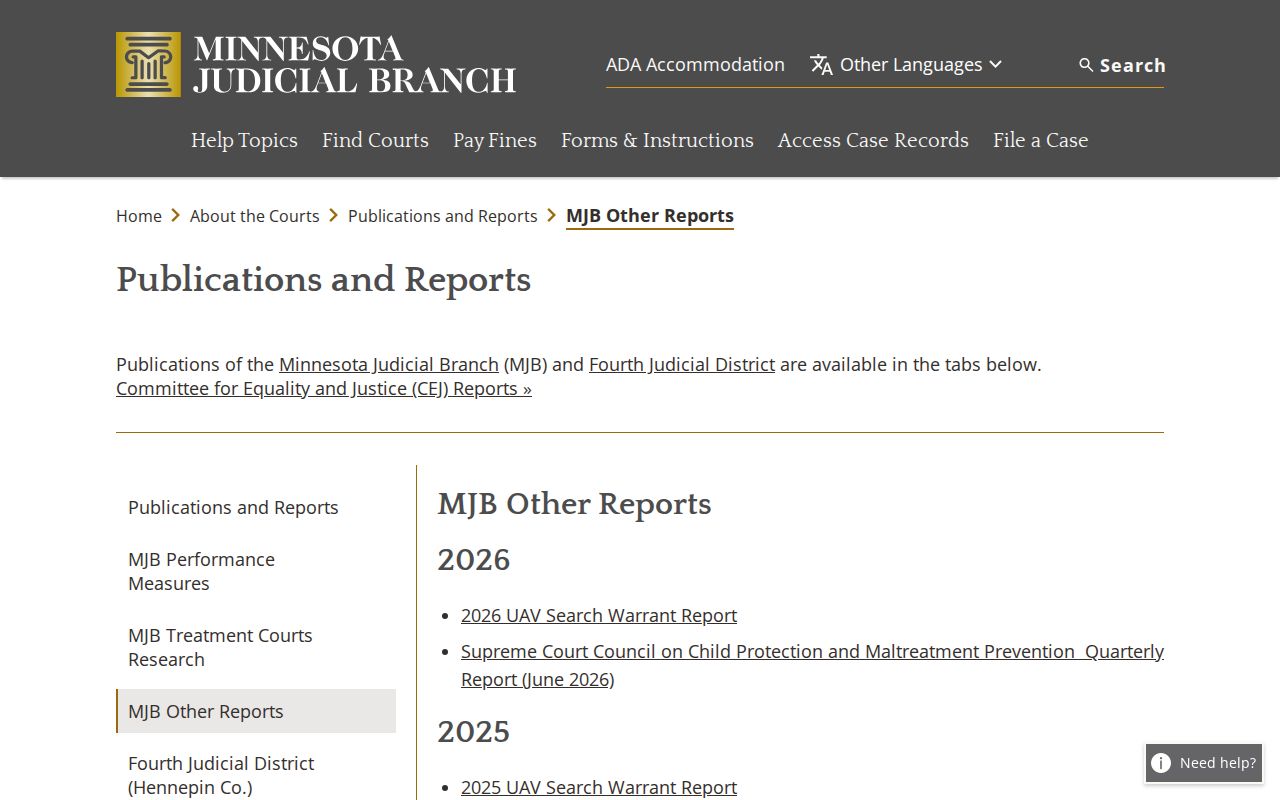Image resolution: width=1280 pixels, height=800 pixels.
Task: Click the Need help? button
Action: 1204,763
